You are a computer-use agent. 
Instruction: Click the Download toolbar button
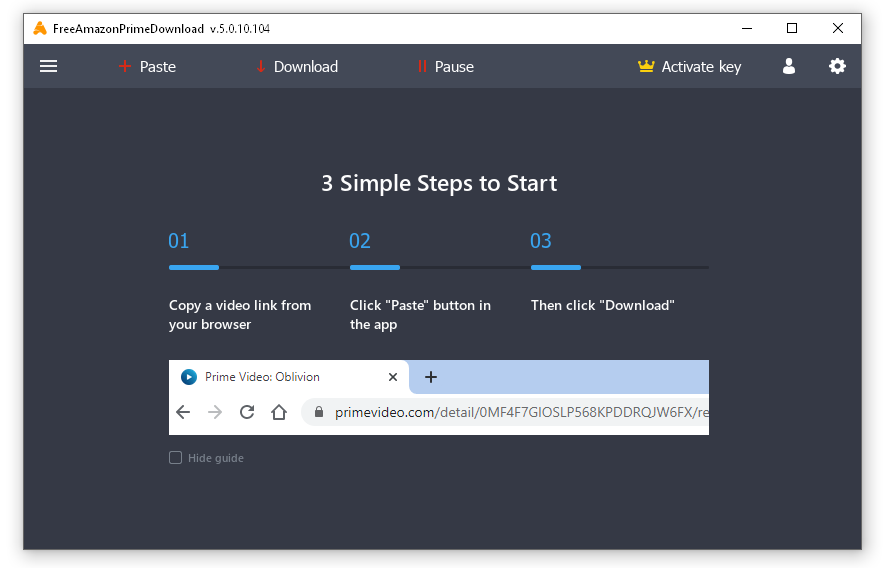[x=297, y=66]
